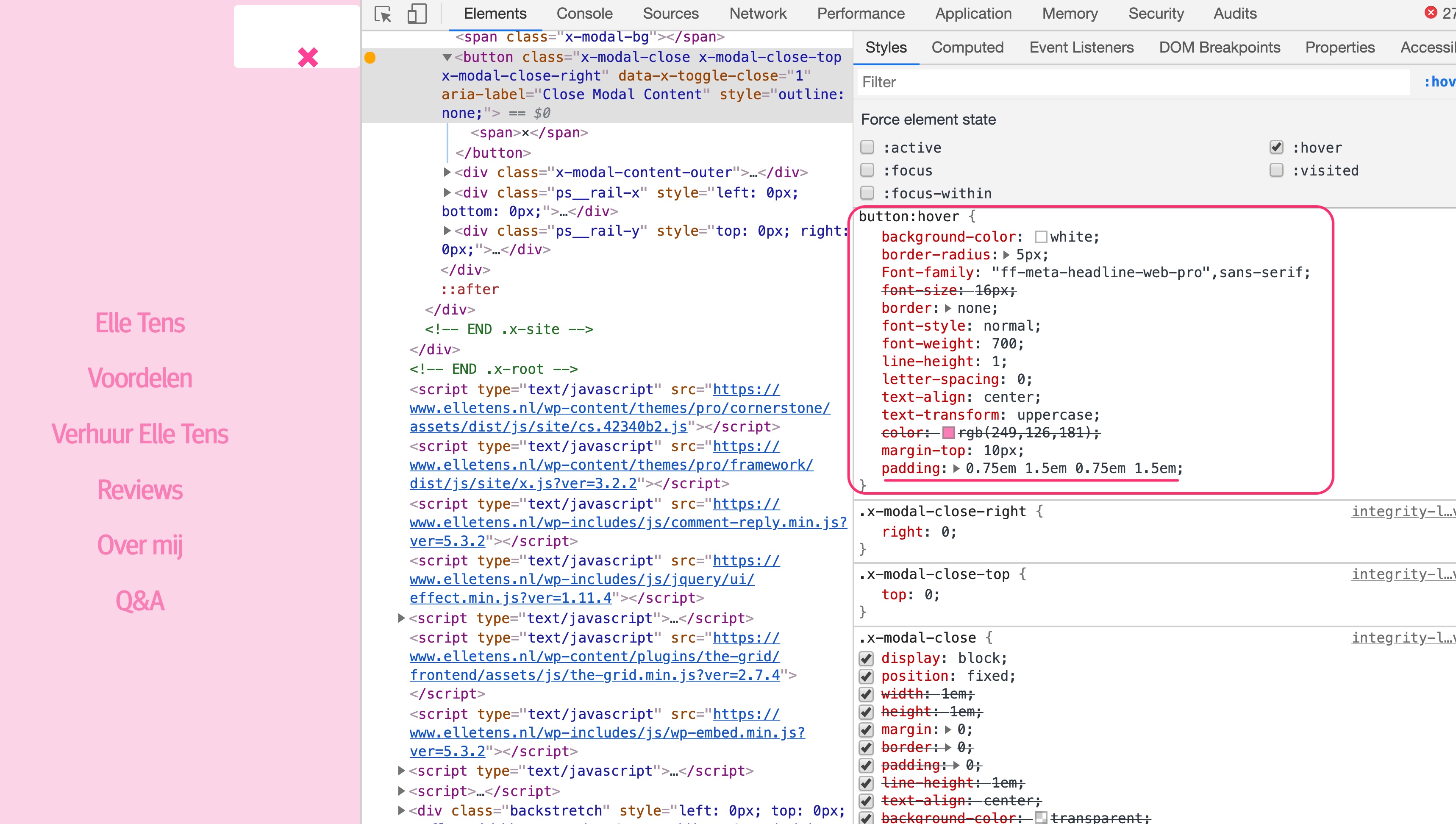Open the Performance tab
The width and height of the screenshot is (1456, 824).
coord(860,14)
